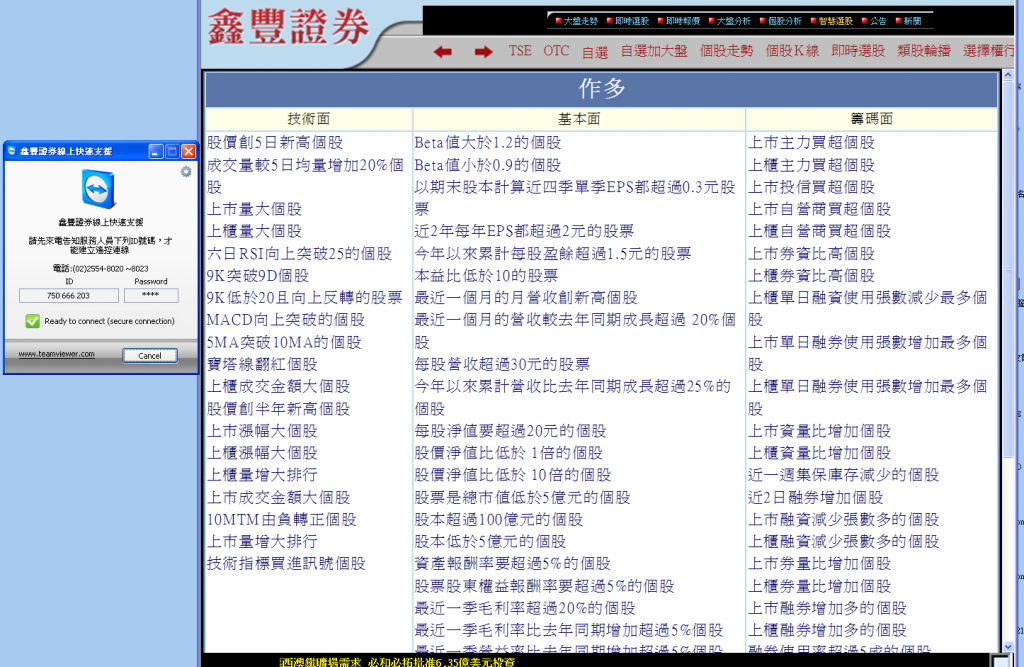The width and height of the screenshot is (1024, 667).
Task: Open 近2年每年EPS都超過2元的股票 link
Action: click(x=524, y=231)
